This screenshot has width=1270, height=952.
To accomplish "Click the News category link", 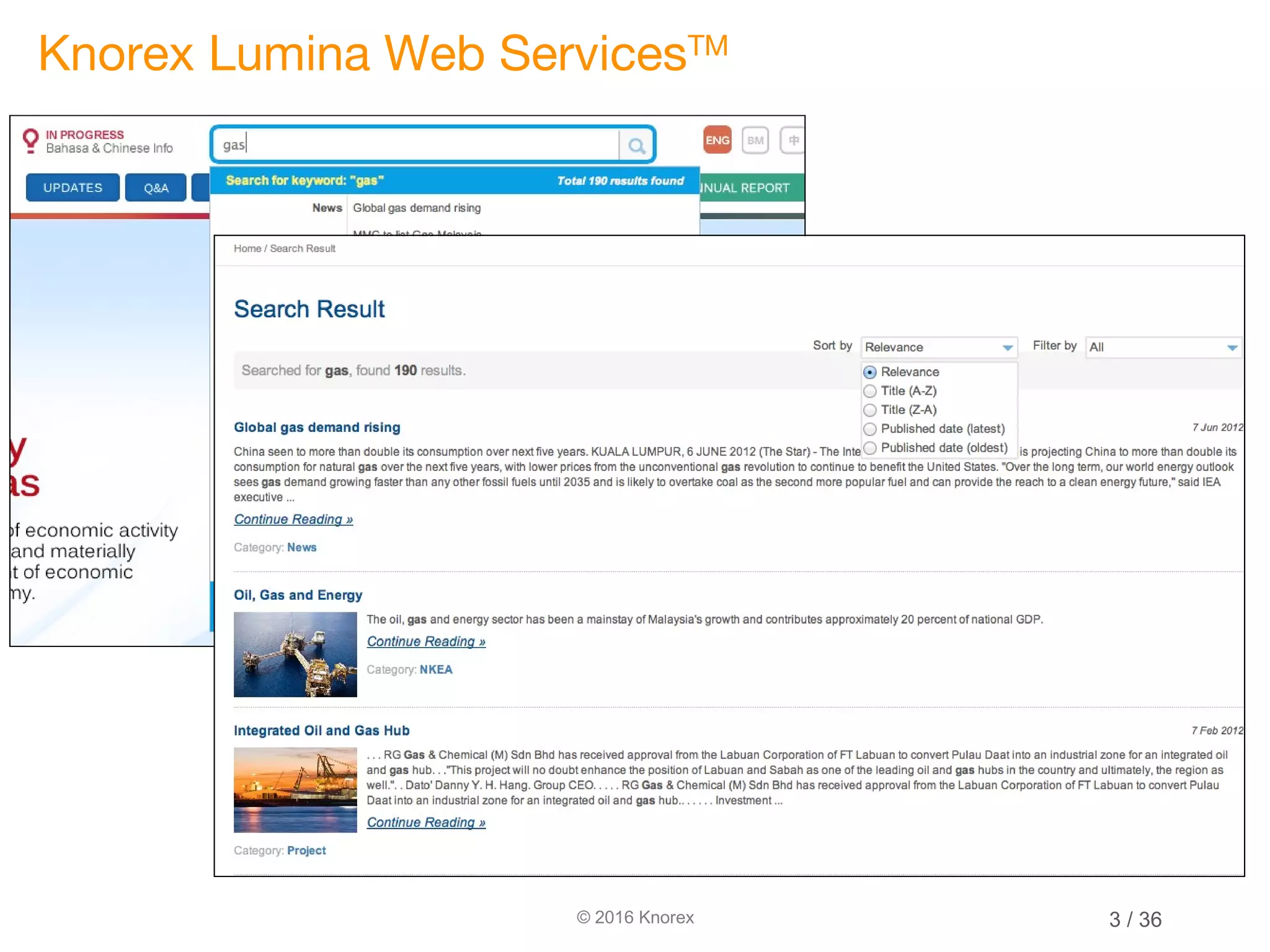I will [x=301, y=547].
